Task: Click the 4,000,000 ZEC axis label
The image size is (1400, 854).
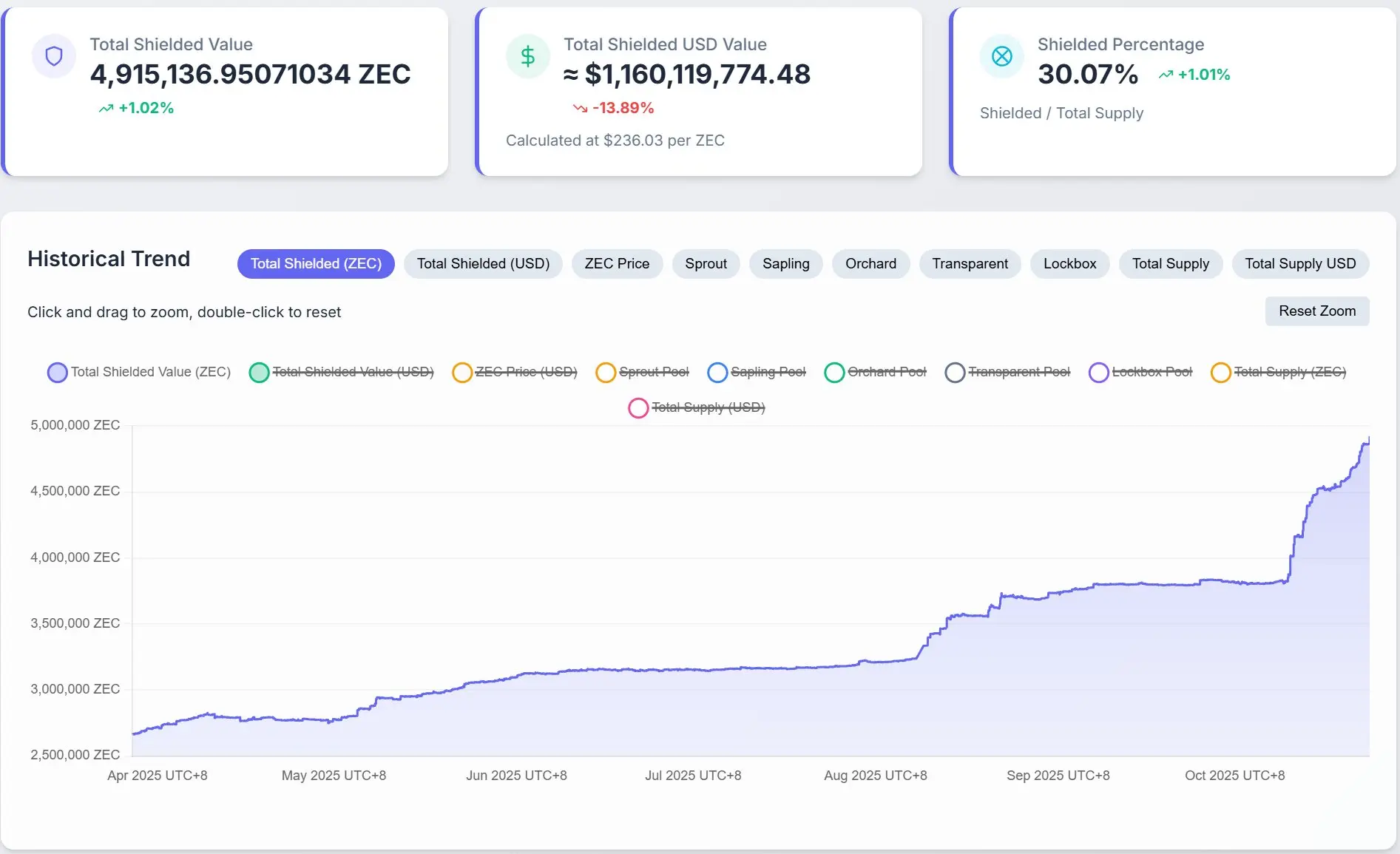Action: pos(75,558)
